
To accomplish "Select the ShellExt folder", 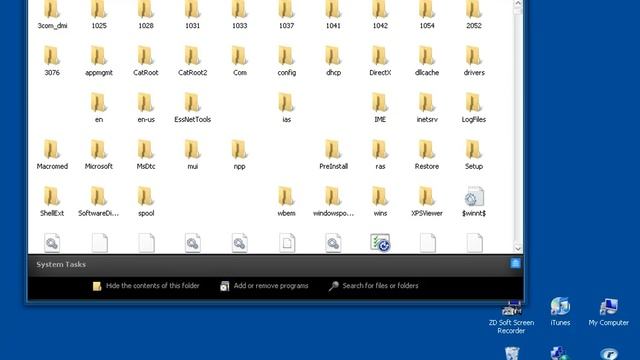I will 52,202.
